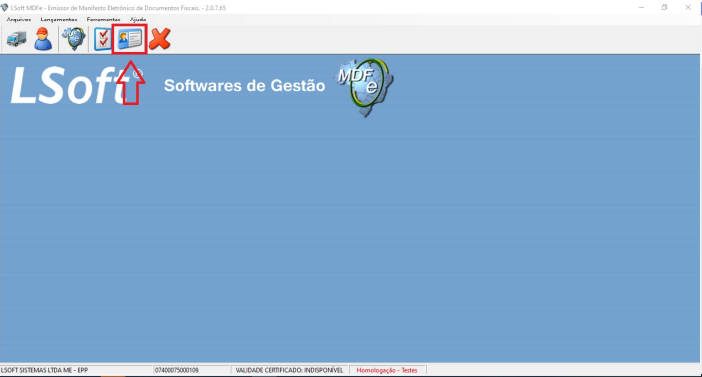The width and height of the screenshot is (702, 377).
Task: Open the Ajuda menu
Action: coord(138,19)
